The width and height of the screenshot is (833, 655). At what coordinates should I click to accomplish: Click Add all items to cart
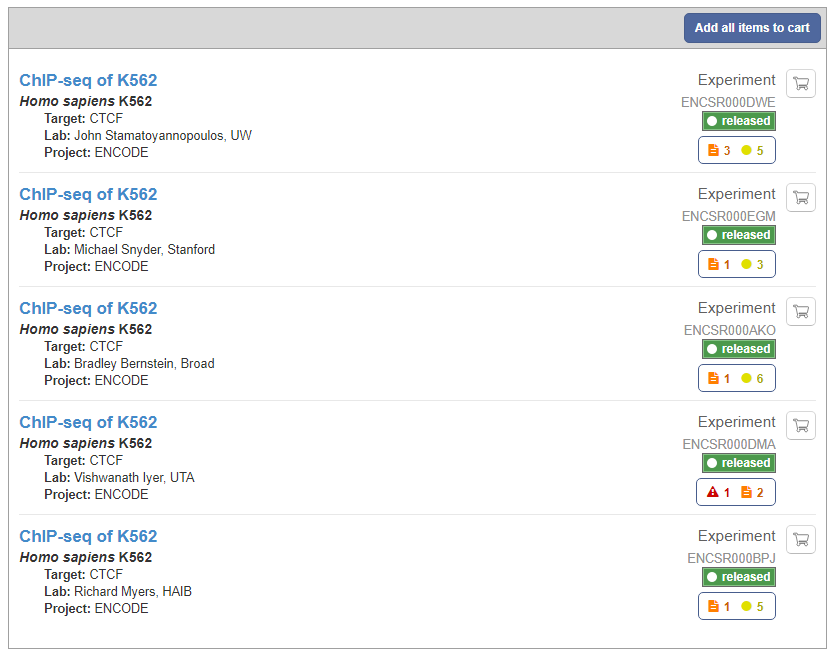pos(752,28)
